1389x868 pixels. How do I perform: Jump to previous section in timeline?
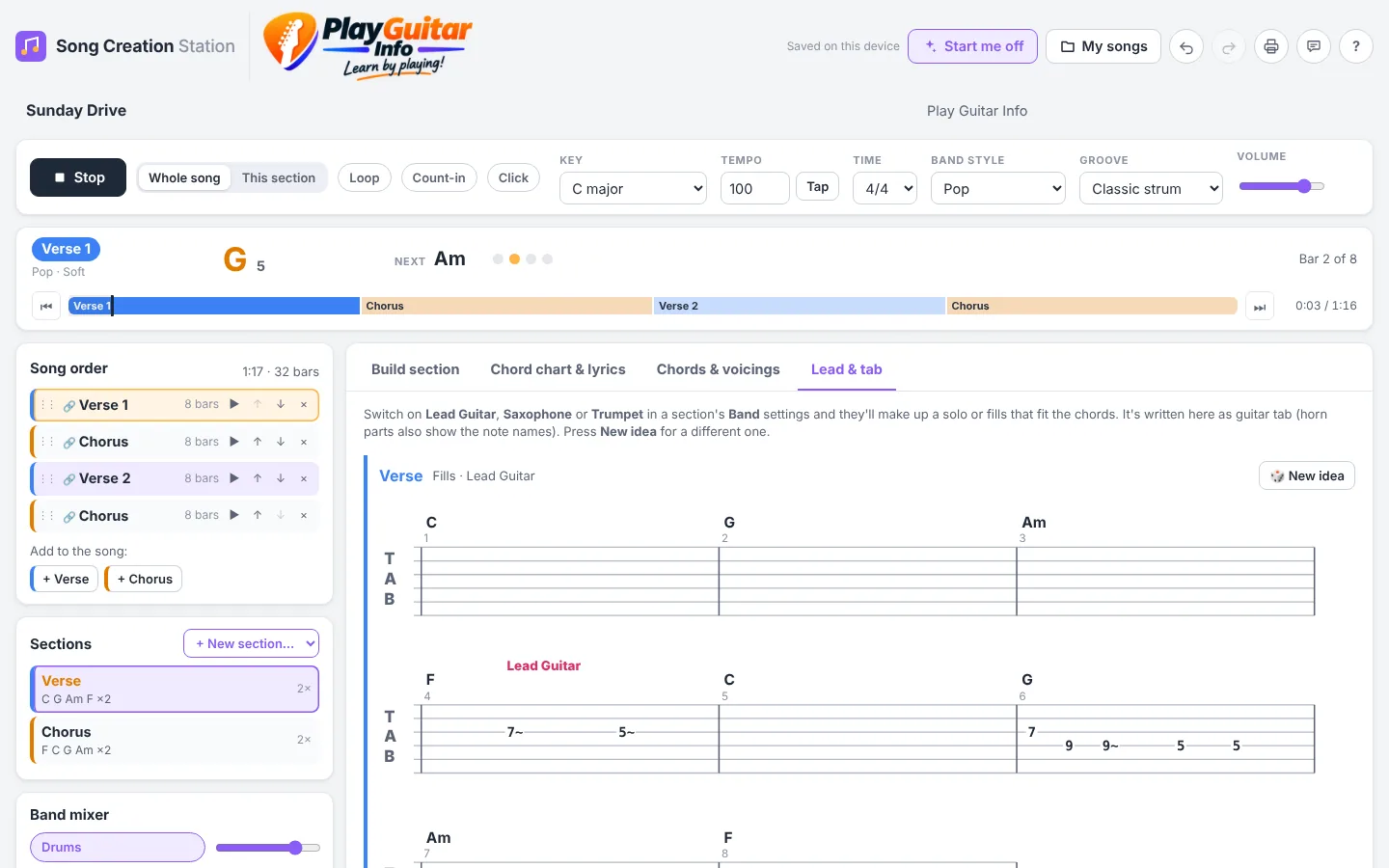point(46,306)
